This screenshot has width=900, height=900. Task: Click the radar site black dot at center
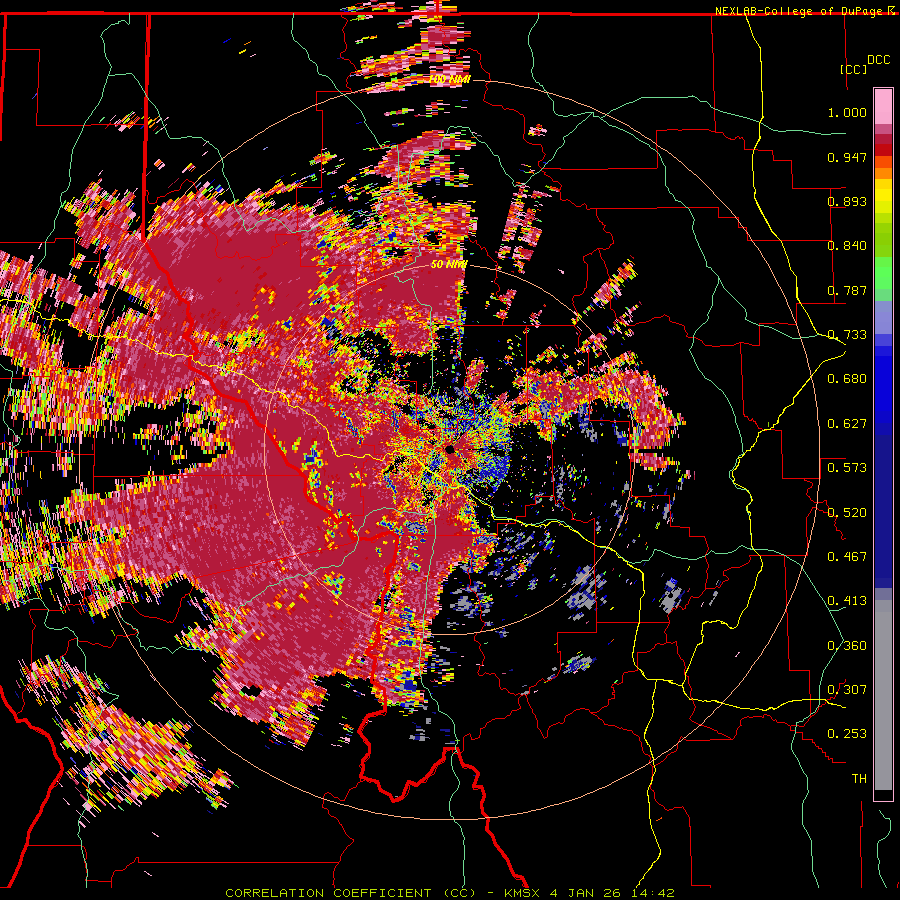pyautogui.click(x=450, y=449)
